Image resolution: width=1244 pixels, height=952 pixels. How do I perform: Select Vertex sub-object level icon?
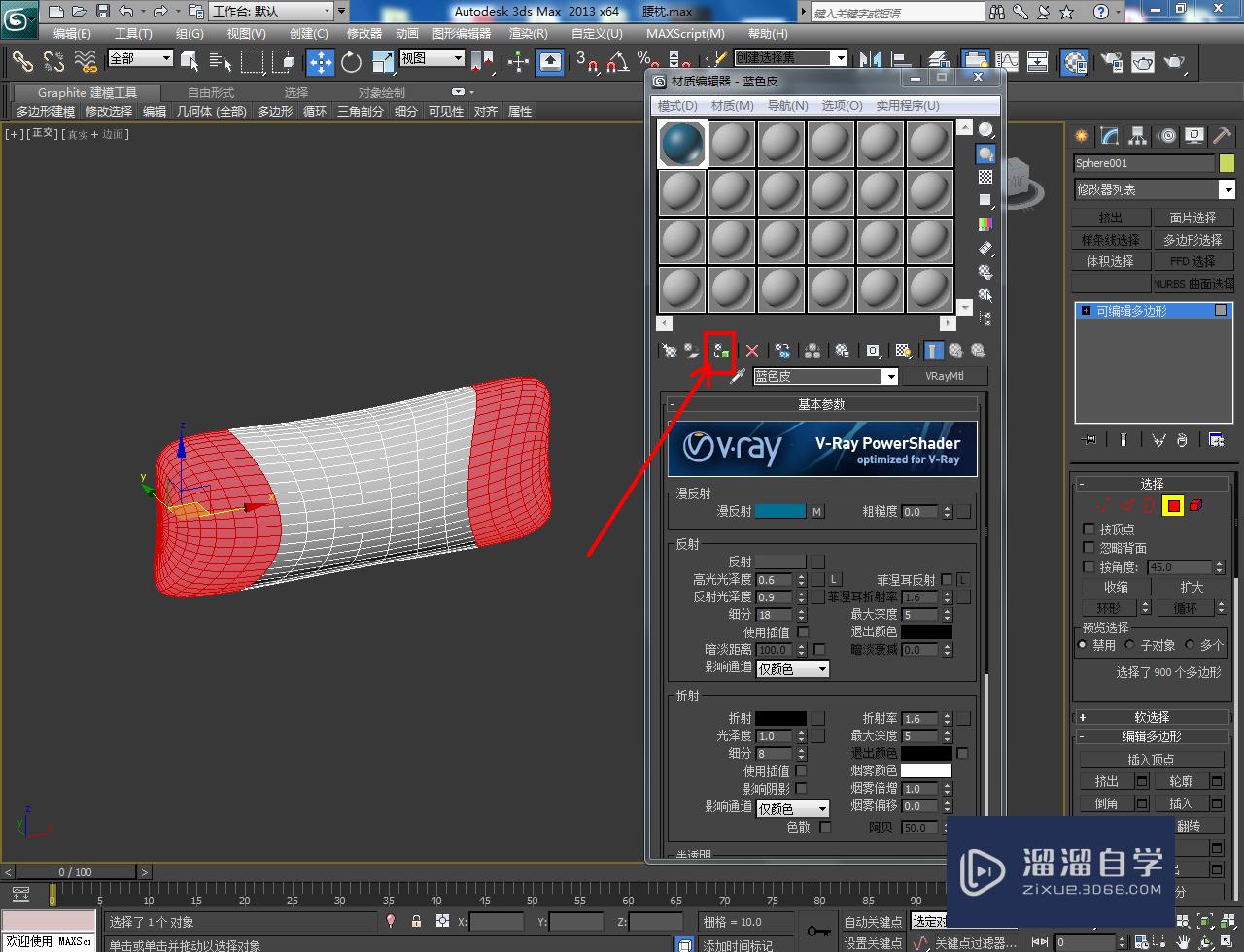(1103, 505)
